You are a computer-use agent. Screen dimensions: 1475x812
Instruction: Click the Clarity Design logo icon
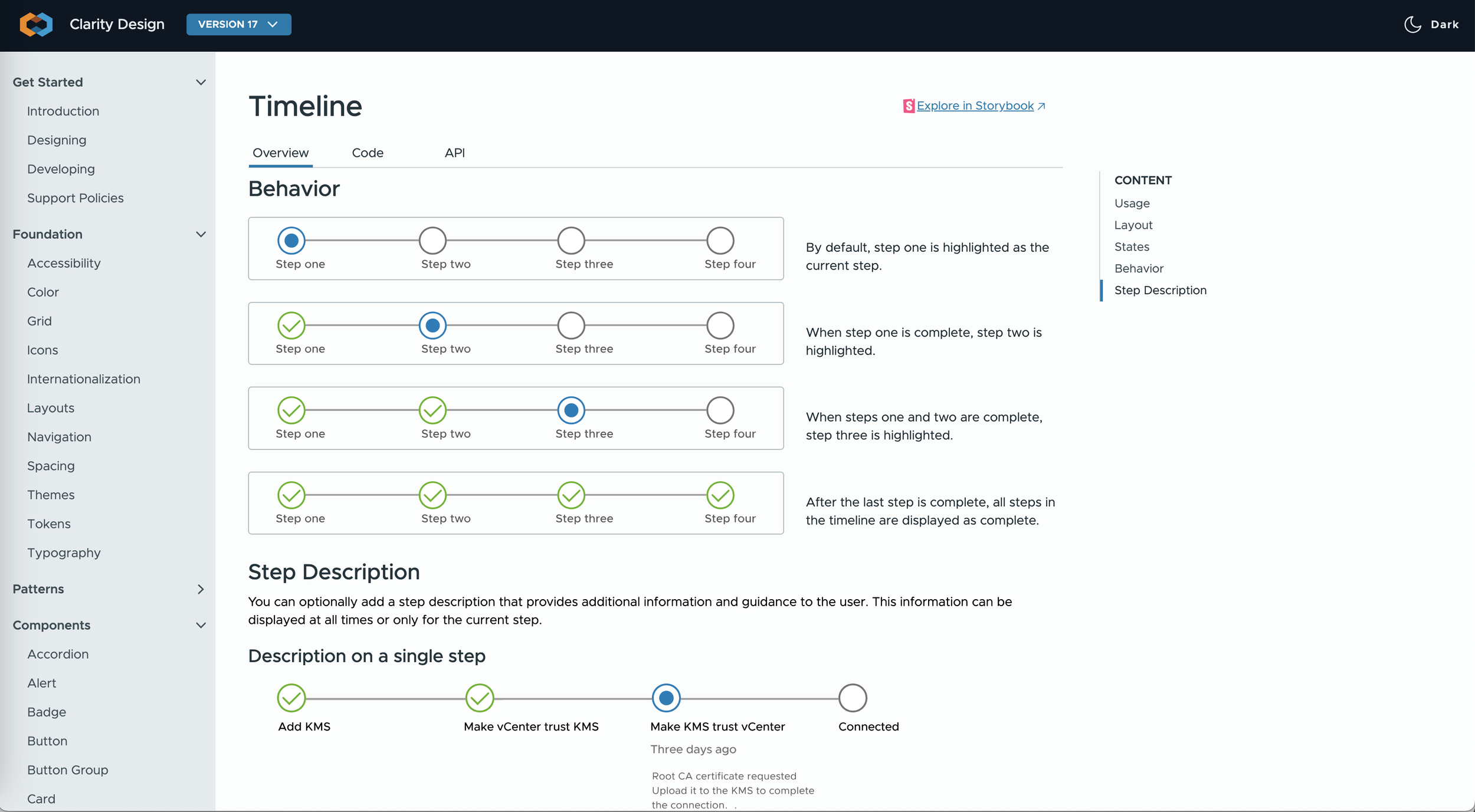(x=36, y=24)
